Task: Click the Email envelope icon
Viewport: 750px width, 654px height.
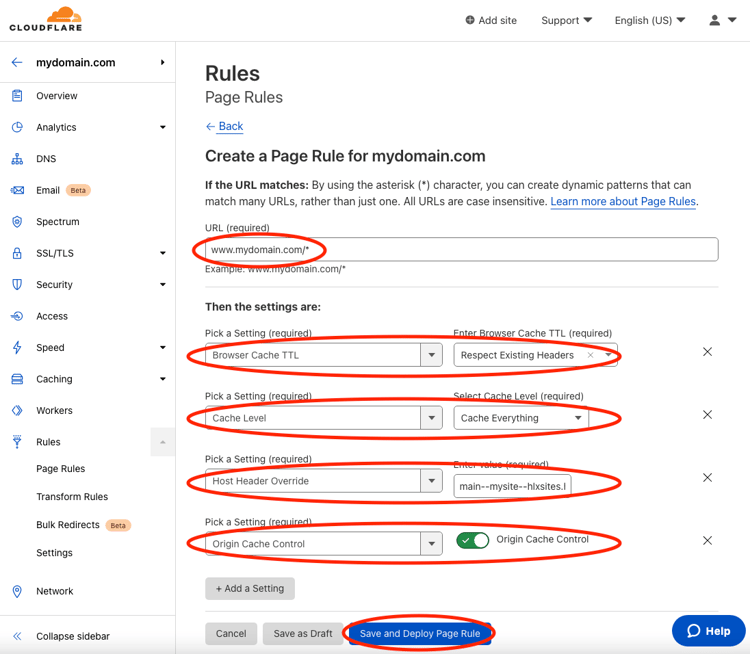Action: [17, 190]
